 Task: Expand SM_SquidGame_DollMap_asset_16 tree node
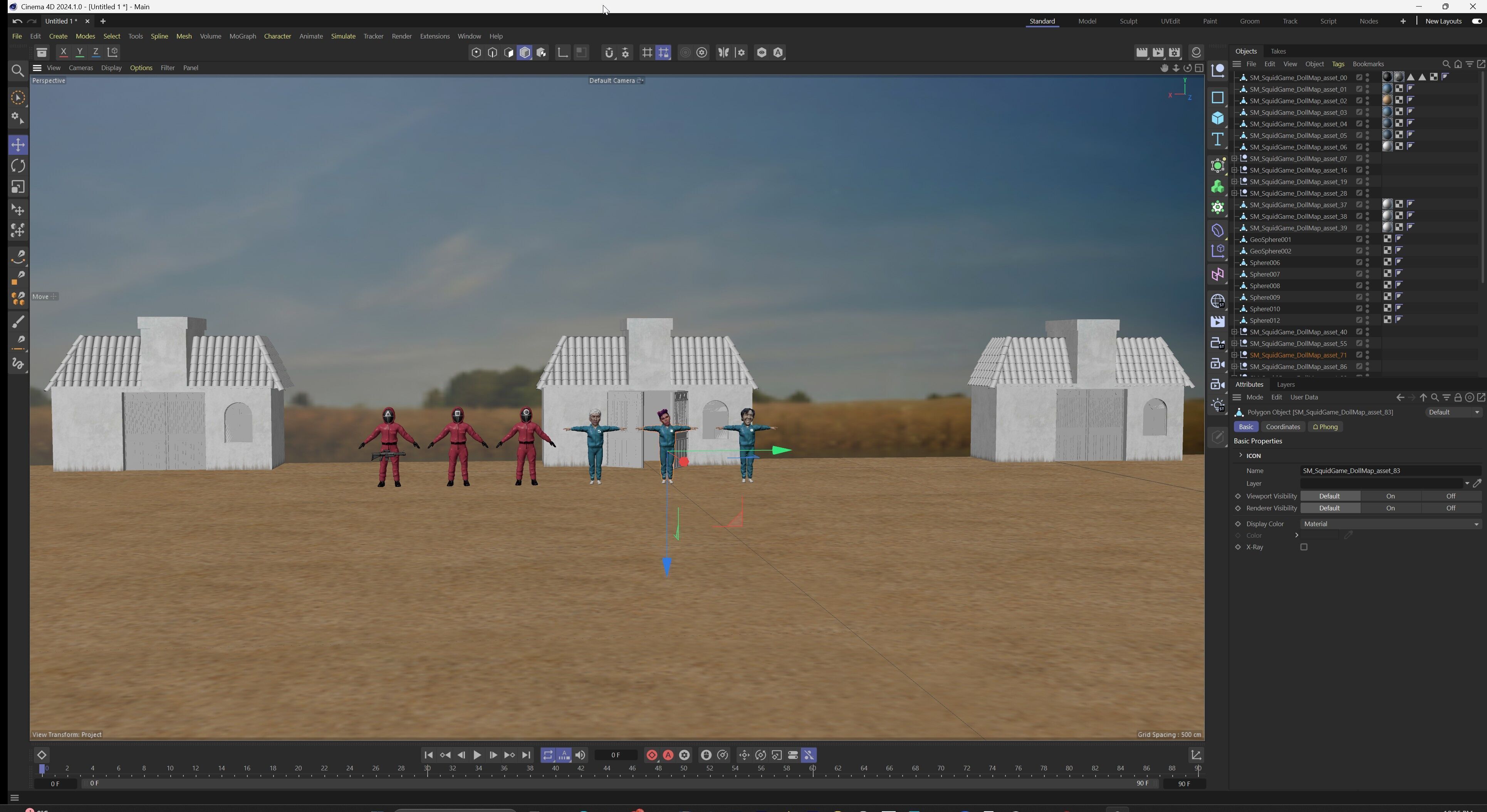click(1234, 170)
